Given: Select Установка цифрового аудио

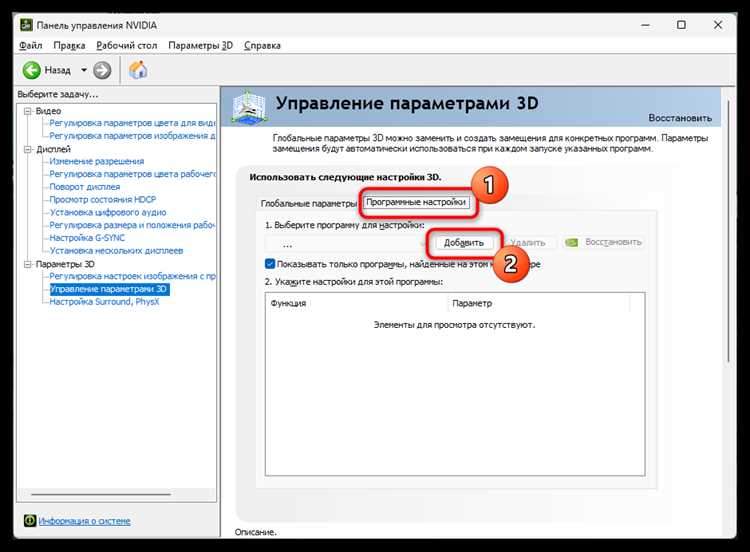Looking at the screenshot, I should 108,212.
